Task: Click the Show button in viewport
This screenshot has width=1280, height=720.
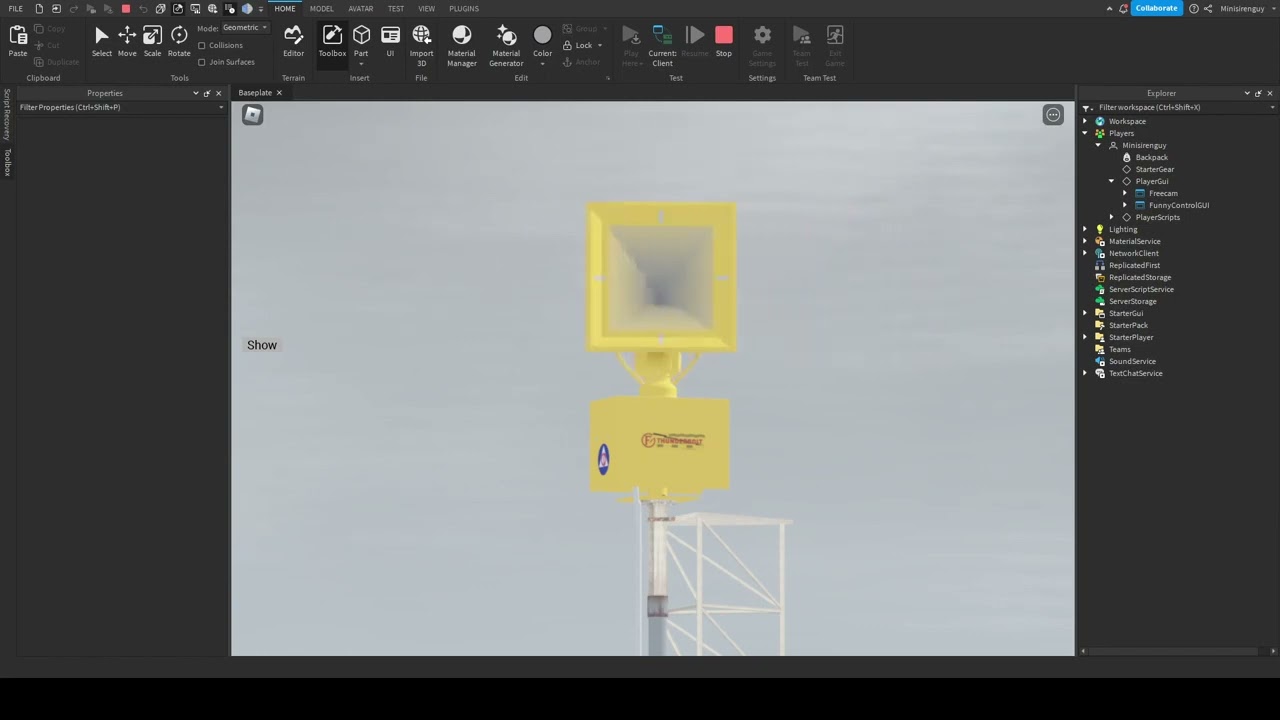Action: [262, 345]
